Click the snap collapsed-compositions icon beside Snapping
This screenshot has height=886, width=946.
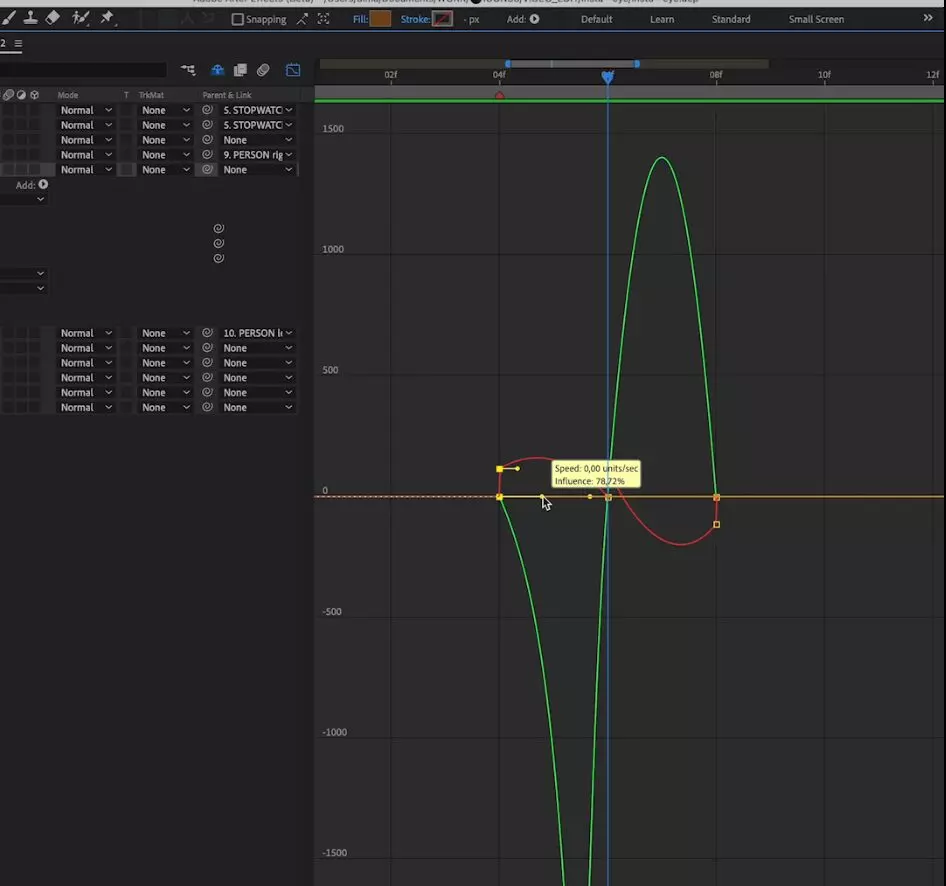tap(323, 19)
